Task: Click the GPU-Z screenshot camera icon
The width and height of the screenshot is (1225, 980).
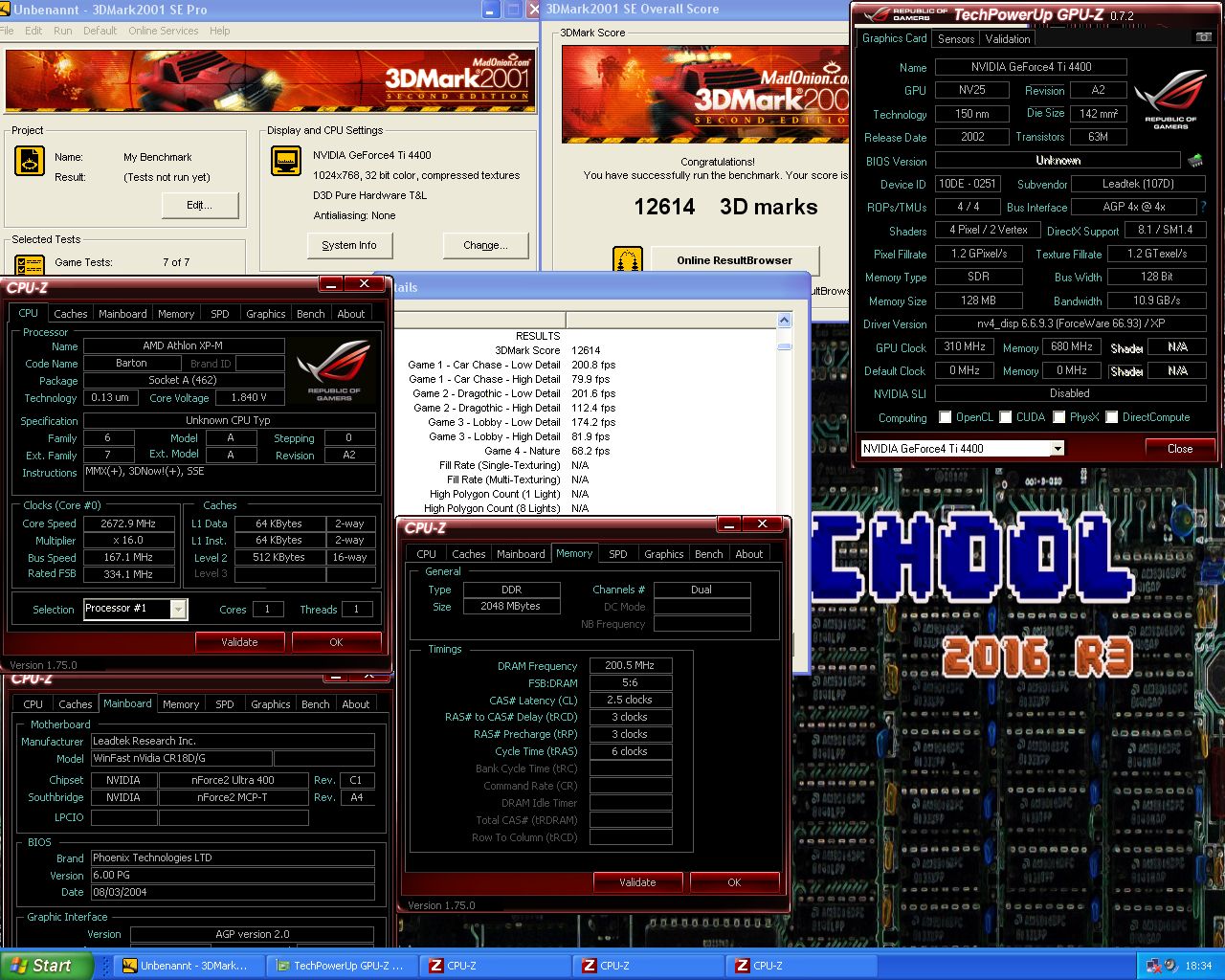Action: pyautogui.click(x=1203, y=37)
